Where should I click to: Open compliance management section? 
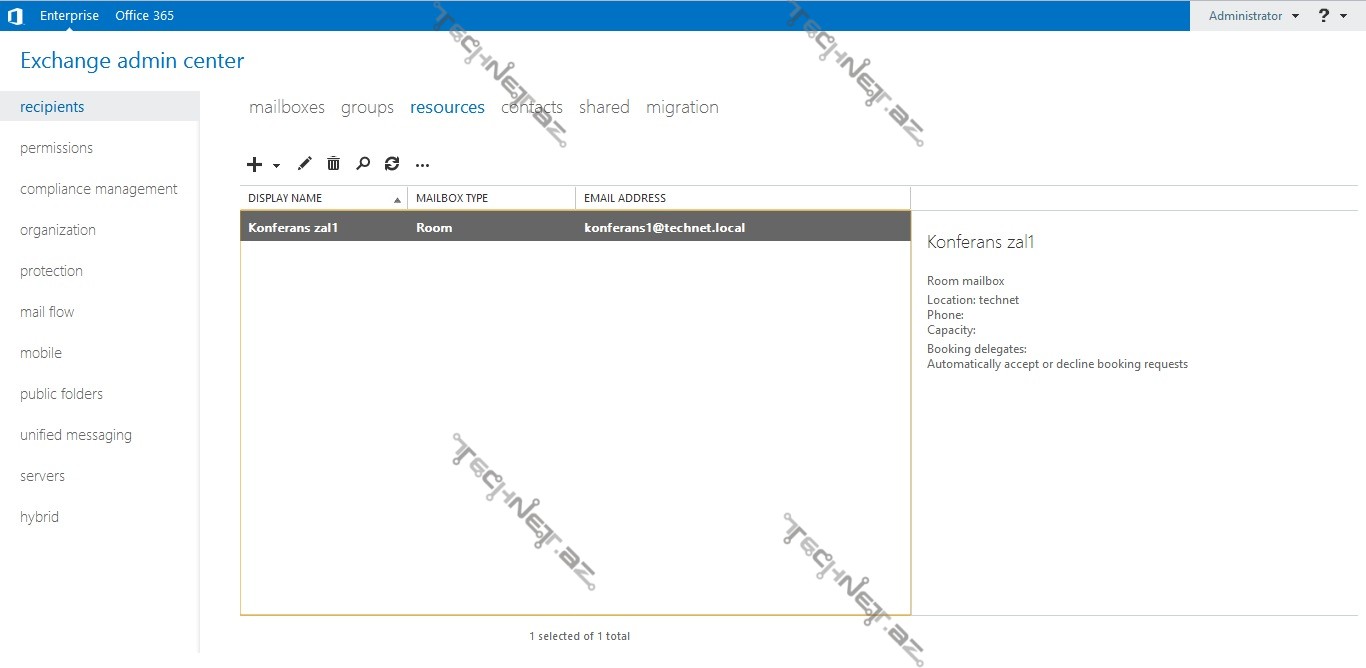[x=99, y=189]
